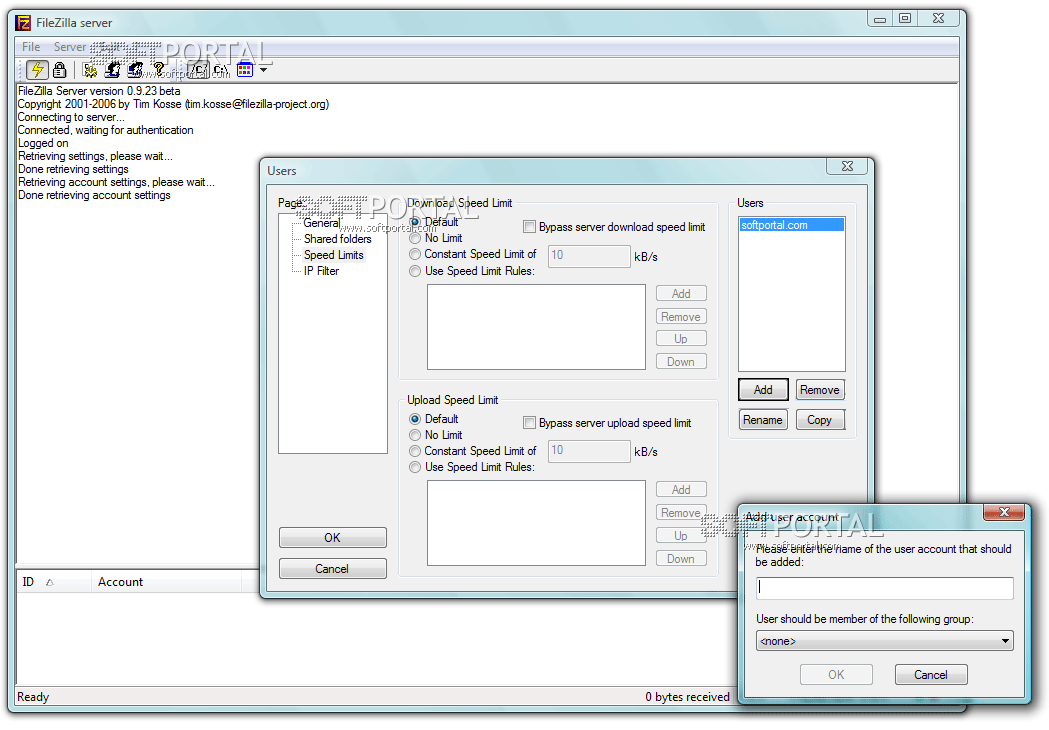
Task: Click Up for download speed limit rules
Action: [x=681, y=339]
